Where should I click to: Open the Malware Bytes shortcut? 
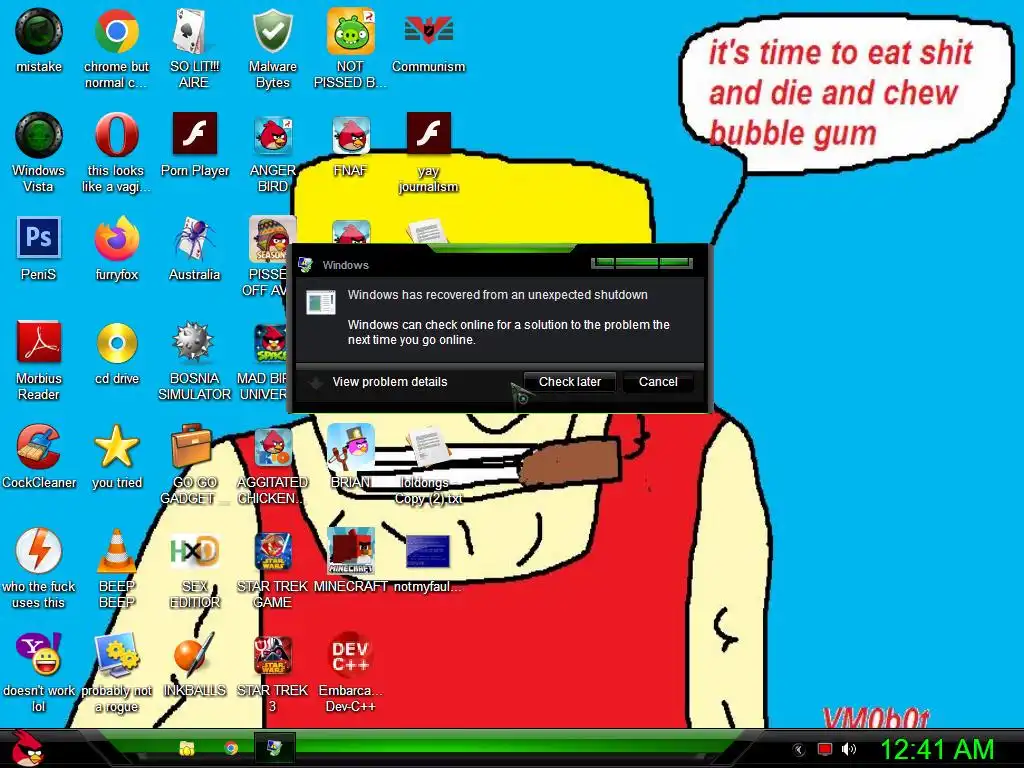[x=272, y=48]
